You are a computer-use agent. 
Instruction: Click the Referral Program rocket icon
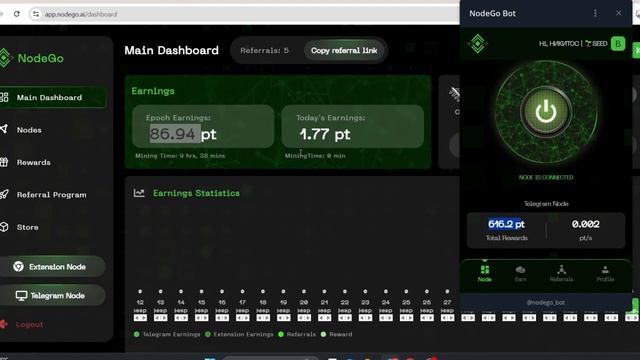[x=4, y=194]
